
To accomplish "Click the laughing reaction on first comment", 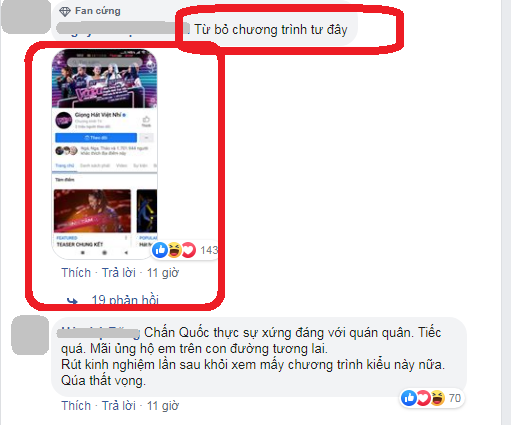I will (x=174, y=250).
